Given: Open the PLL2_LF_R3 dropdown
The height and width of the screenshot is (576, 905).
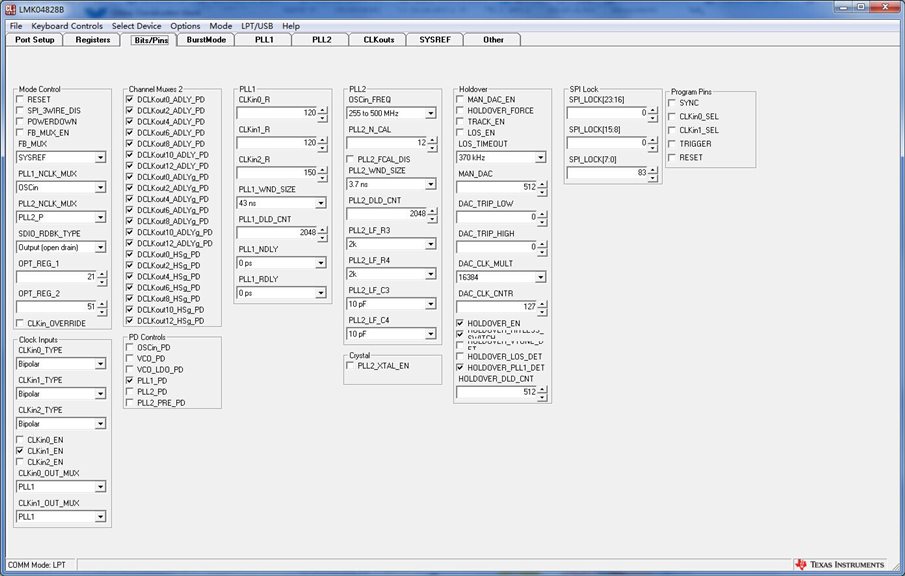Looking at the screenshot, I should pyautogui.click(x=391, y=244).
